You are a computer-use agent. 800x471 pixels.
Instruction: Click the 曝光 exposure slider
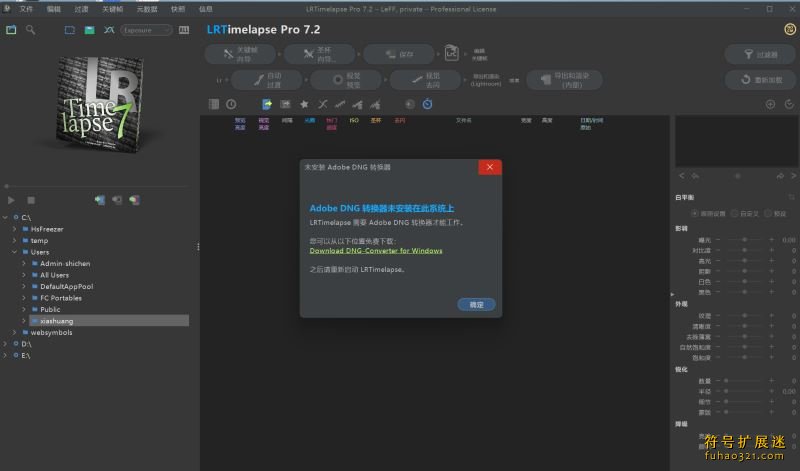[x=745, y=240]
